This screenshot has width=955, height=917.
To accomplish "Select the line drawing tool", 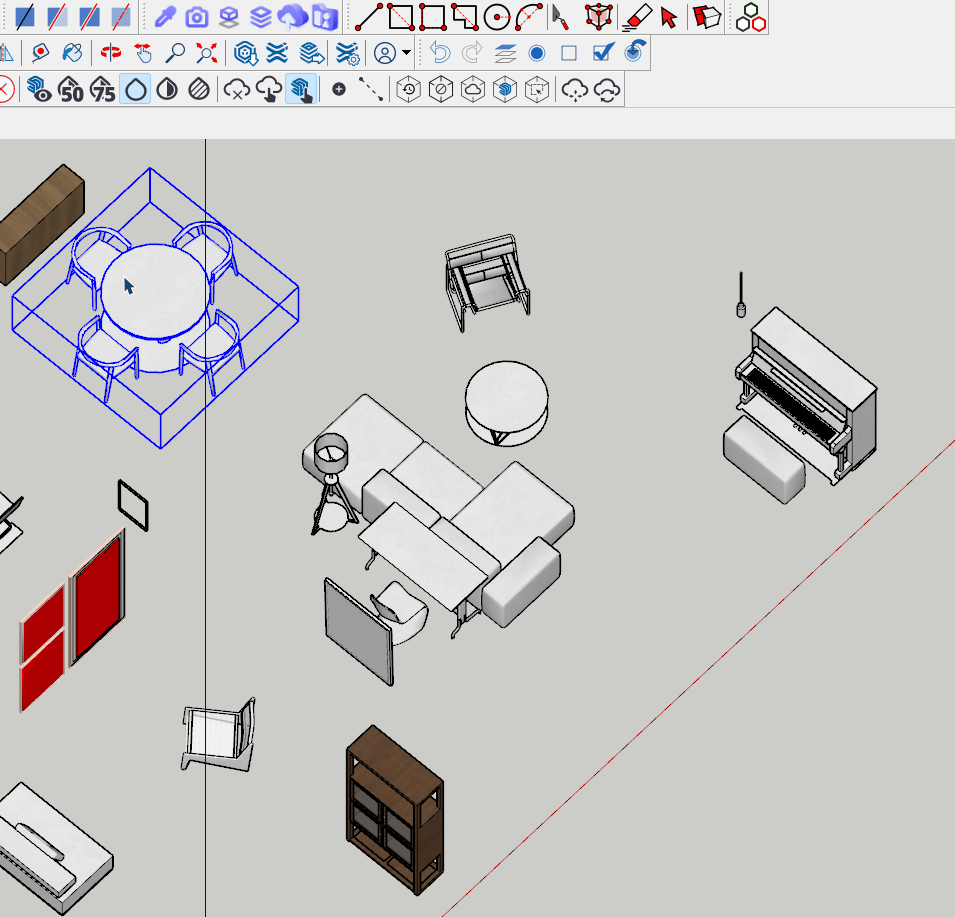I will [x=368, y=17].
